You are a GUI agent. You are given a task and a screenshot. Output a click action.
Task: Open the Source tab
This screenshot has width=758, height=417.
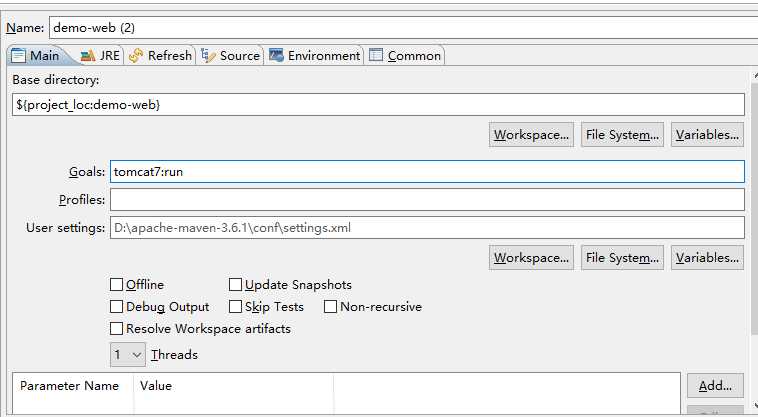(231, 56)
